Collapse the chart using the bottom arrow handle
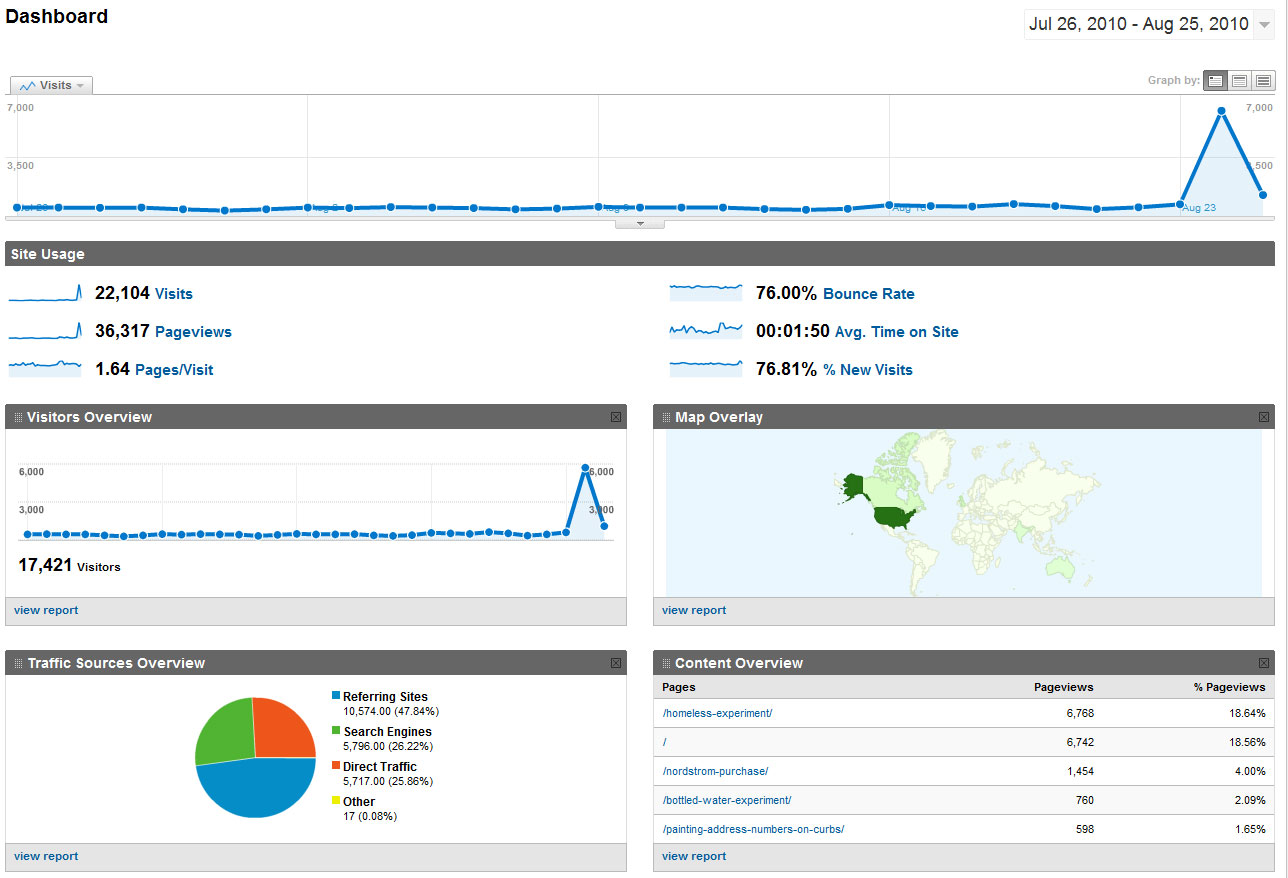1288x878 pixels. pyautogui.click(x=640, y=224)
